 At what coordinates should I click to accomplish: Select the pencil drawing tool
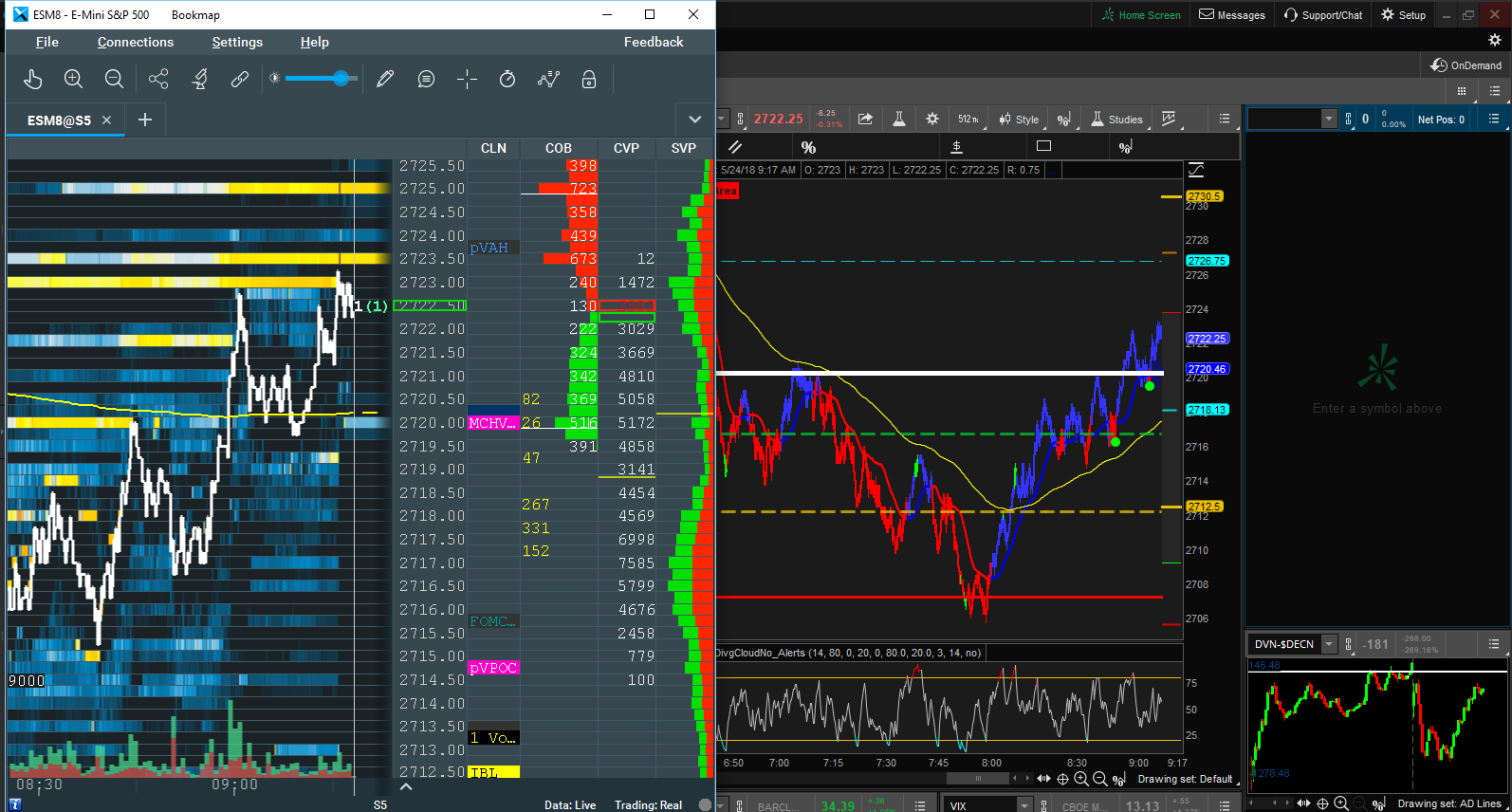coord(385,79)
